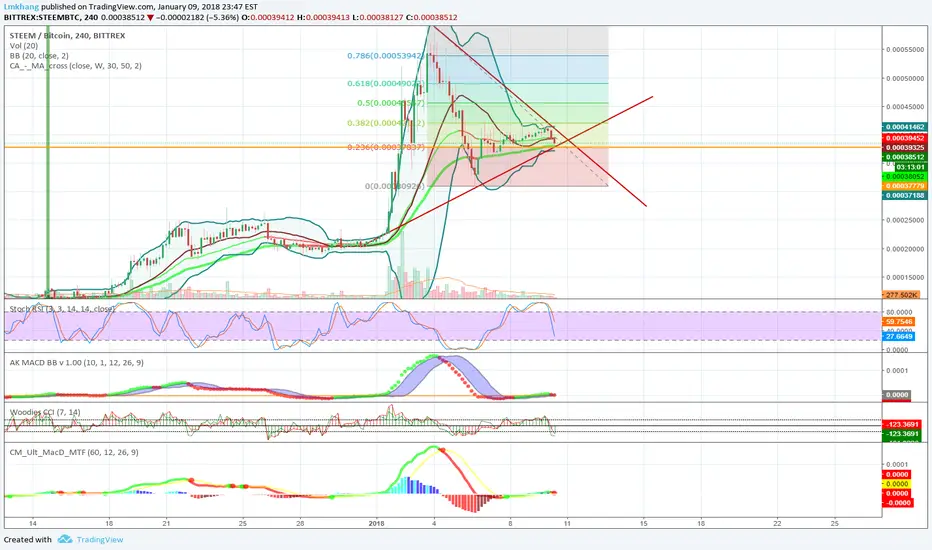
Task: Click the 03:13:01 candle countdown timer
Action: [911, 167]
